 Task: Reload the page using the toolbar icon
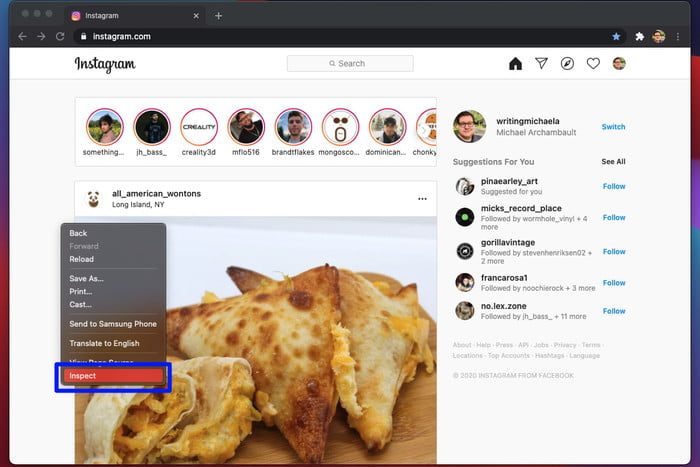60,37
